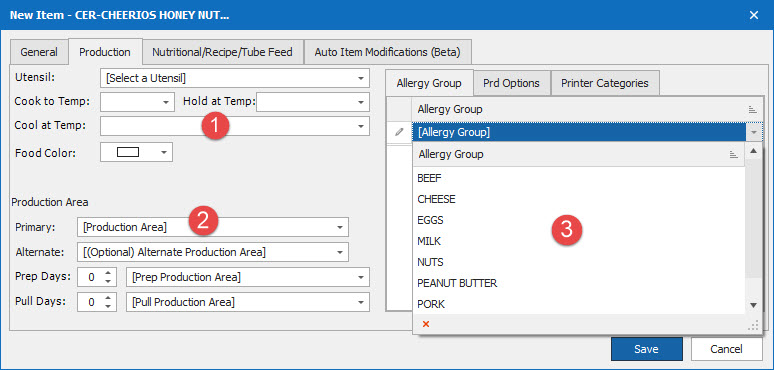The height and width of the screenshot is (370, 774).
Task: Expand the Cook to Temp dropdown
Action: coord(166,102)
